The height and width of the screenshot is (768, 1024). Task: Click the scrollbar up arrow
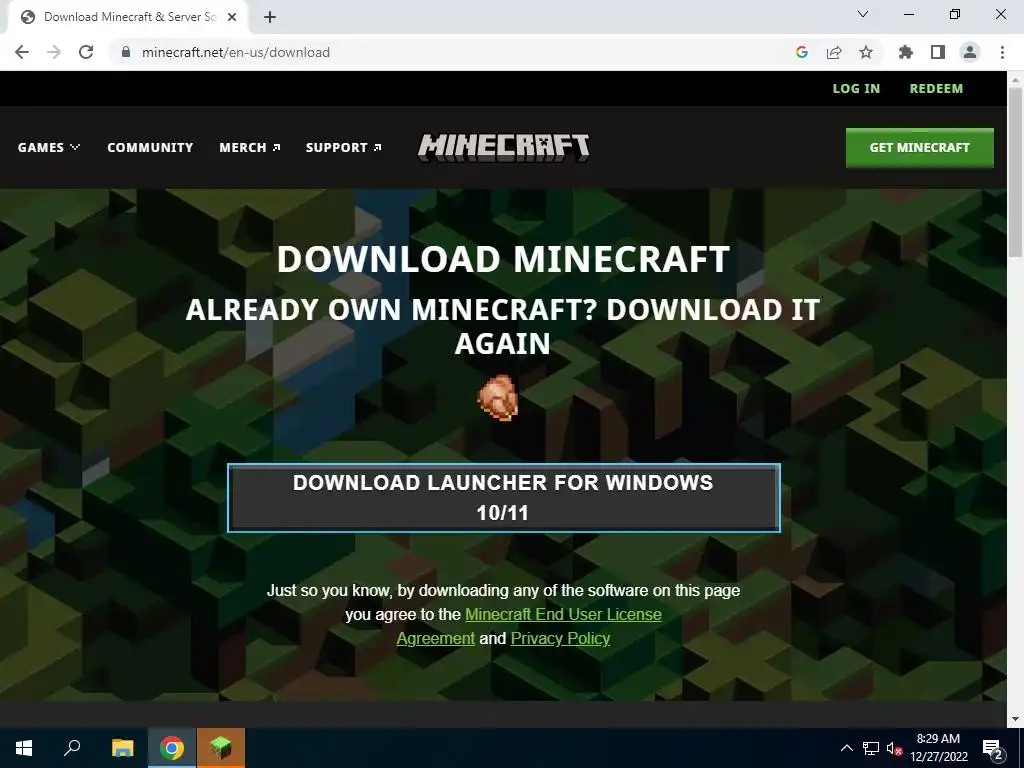(x=1015, y=79)
